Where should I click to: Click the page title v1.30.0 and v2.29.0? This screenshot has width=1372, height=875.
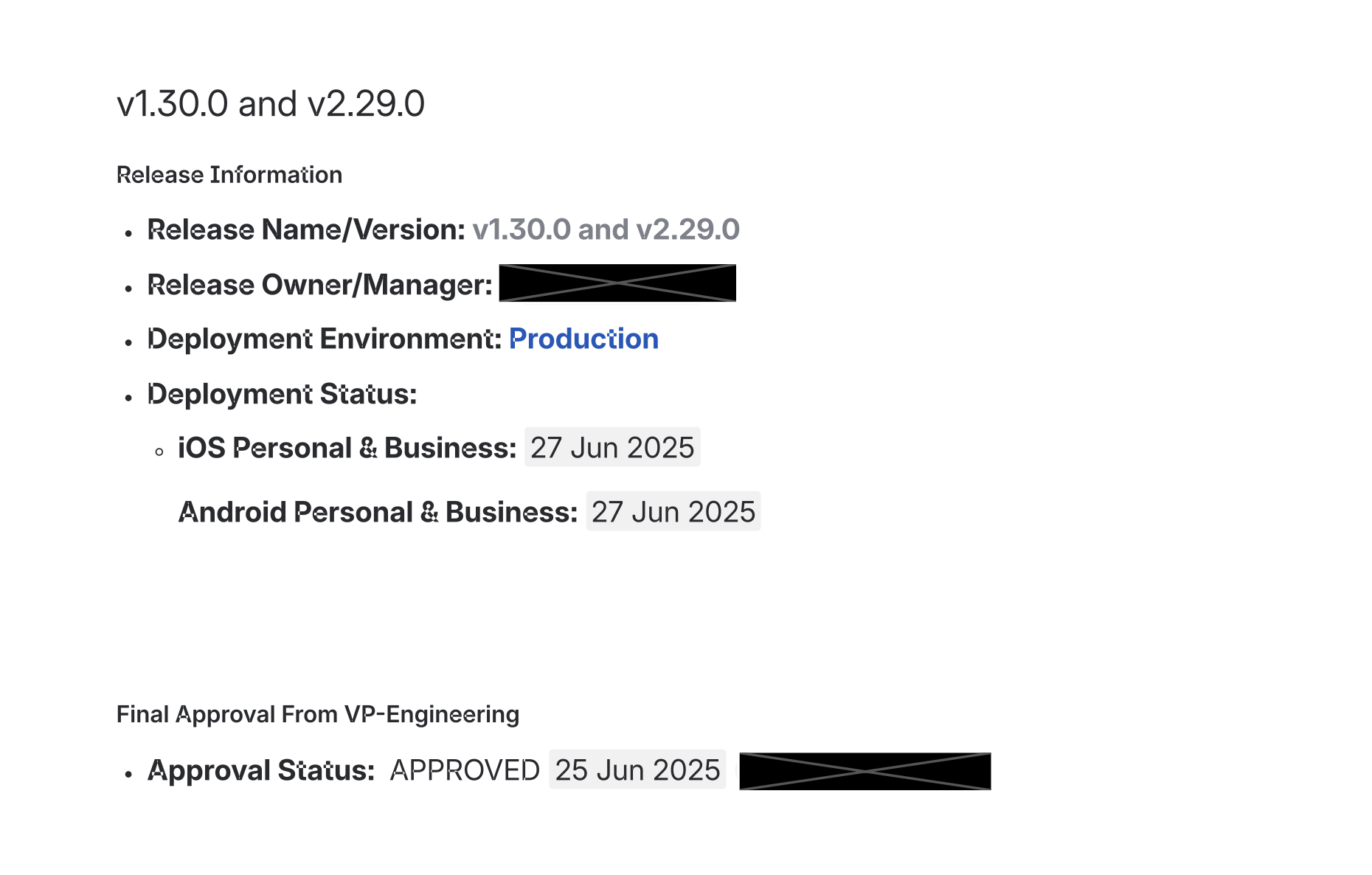tap(270, 103)
